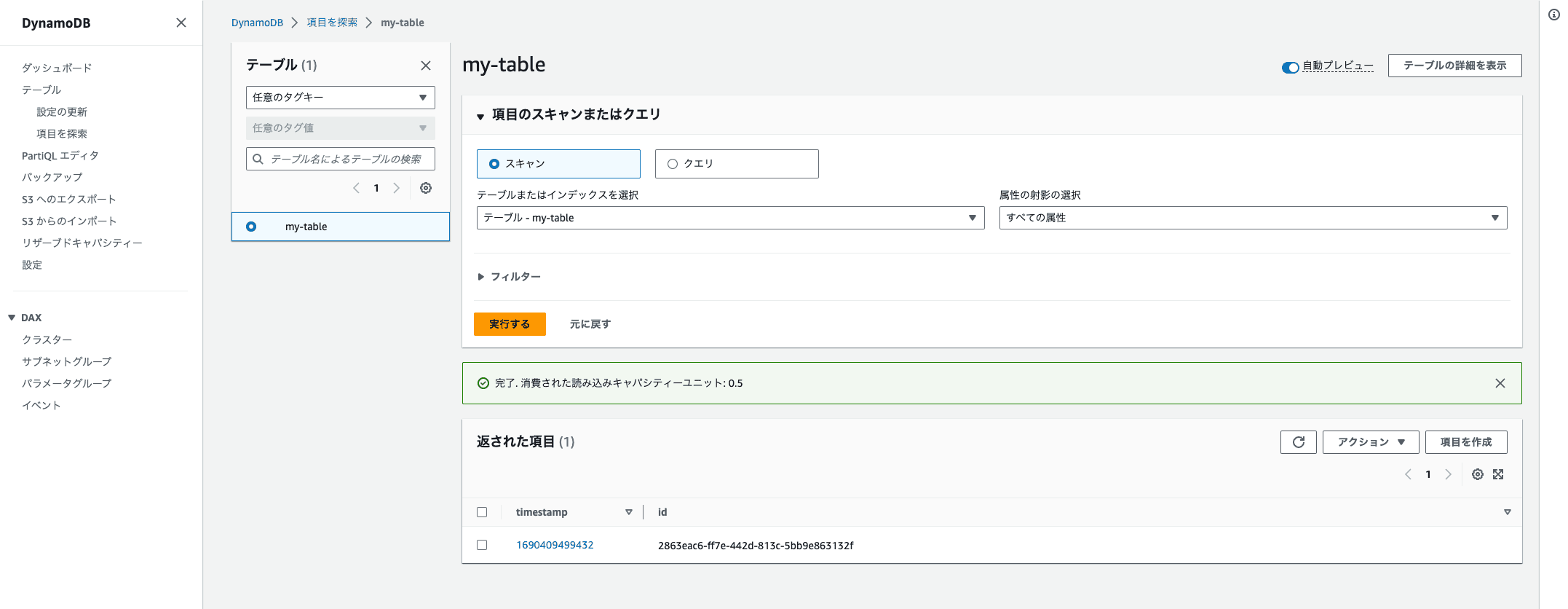Viewport: 1568px width, 609px height.
Task: Toggle 自動プレビュー switch
Action: click(1291, 67)
